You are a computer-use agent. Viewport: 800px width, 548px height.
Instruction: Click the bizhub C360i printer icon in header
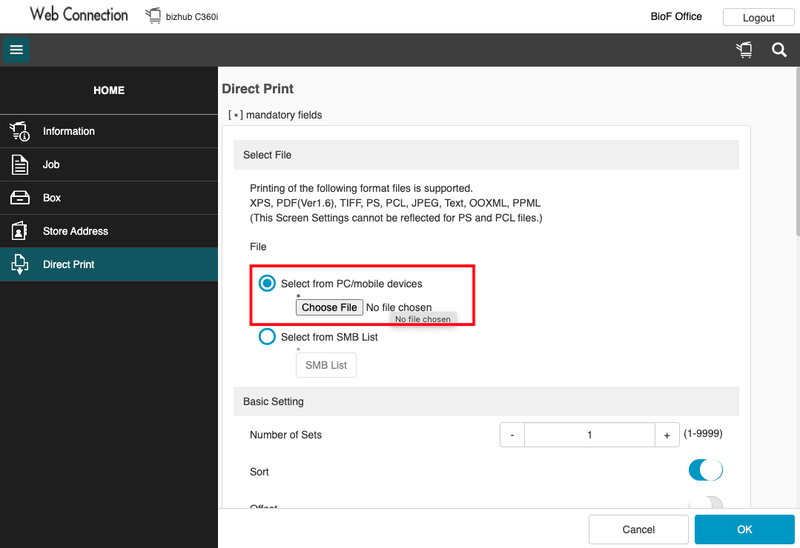click(153, 16)
